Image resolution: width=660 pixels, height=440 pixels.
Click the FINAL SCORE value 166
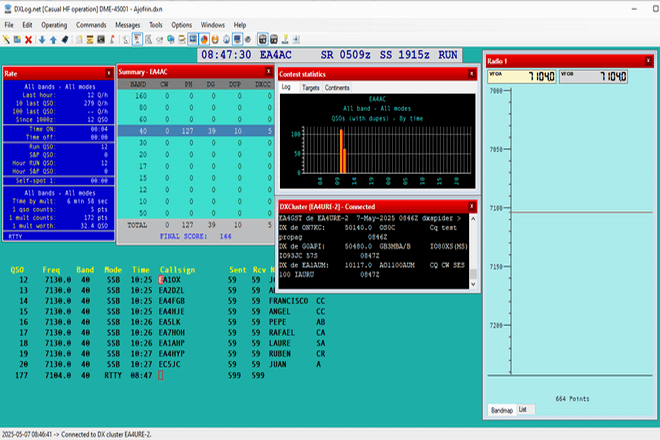coord(226,236)
